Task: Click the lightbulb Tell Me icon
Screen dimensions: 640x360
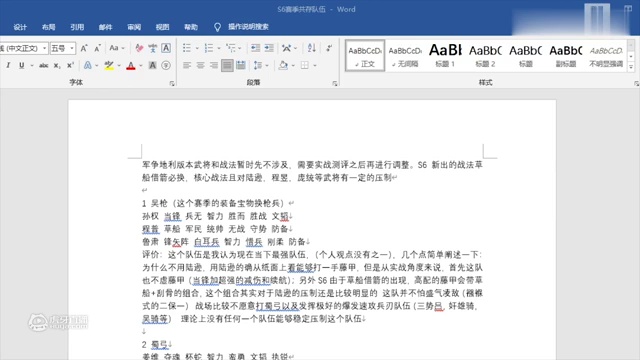Action: coord(217,27)
